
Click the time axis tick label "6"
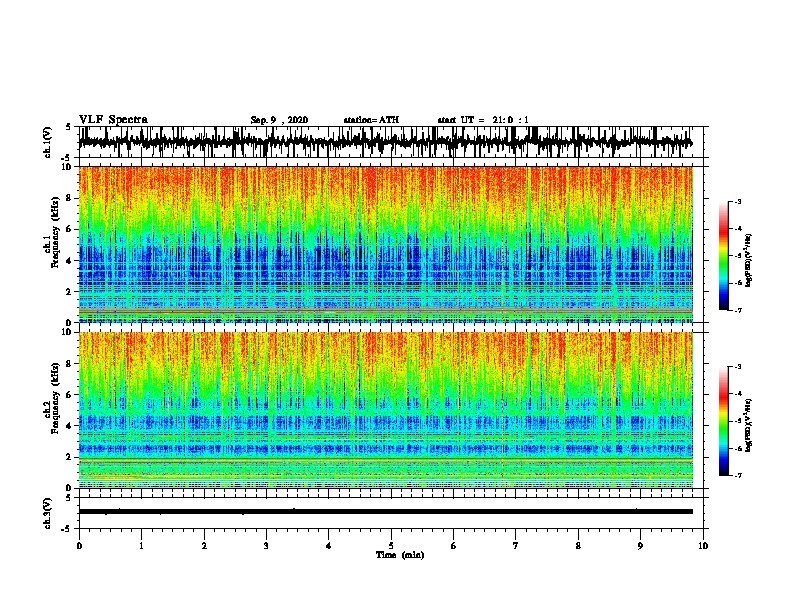pyautogui.click(x=454, y=546)
